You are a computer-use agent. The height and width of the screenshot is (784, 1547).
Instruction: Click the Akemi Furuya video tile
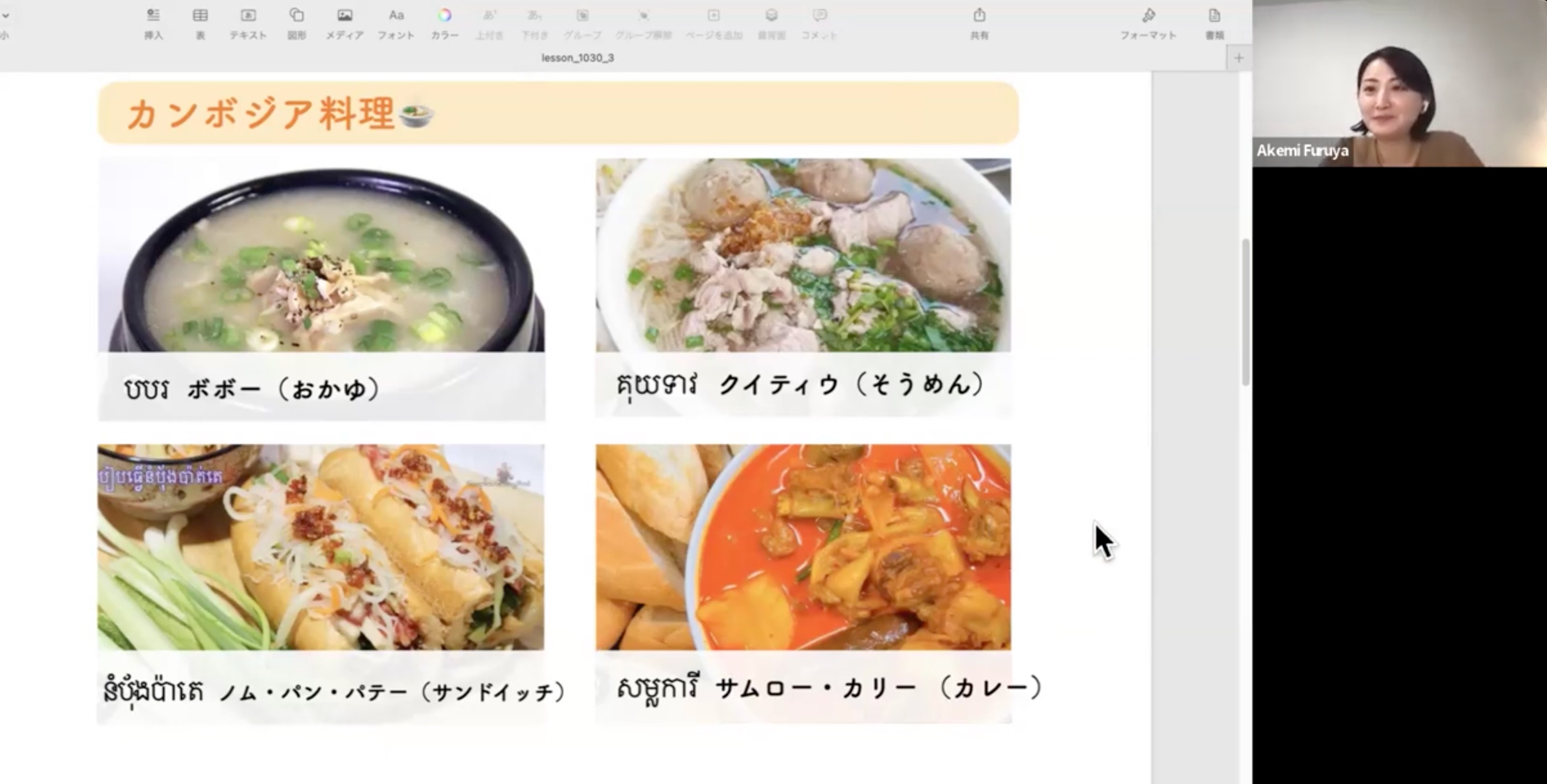[1399, 84]
